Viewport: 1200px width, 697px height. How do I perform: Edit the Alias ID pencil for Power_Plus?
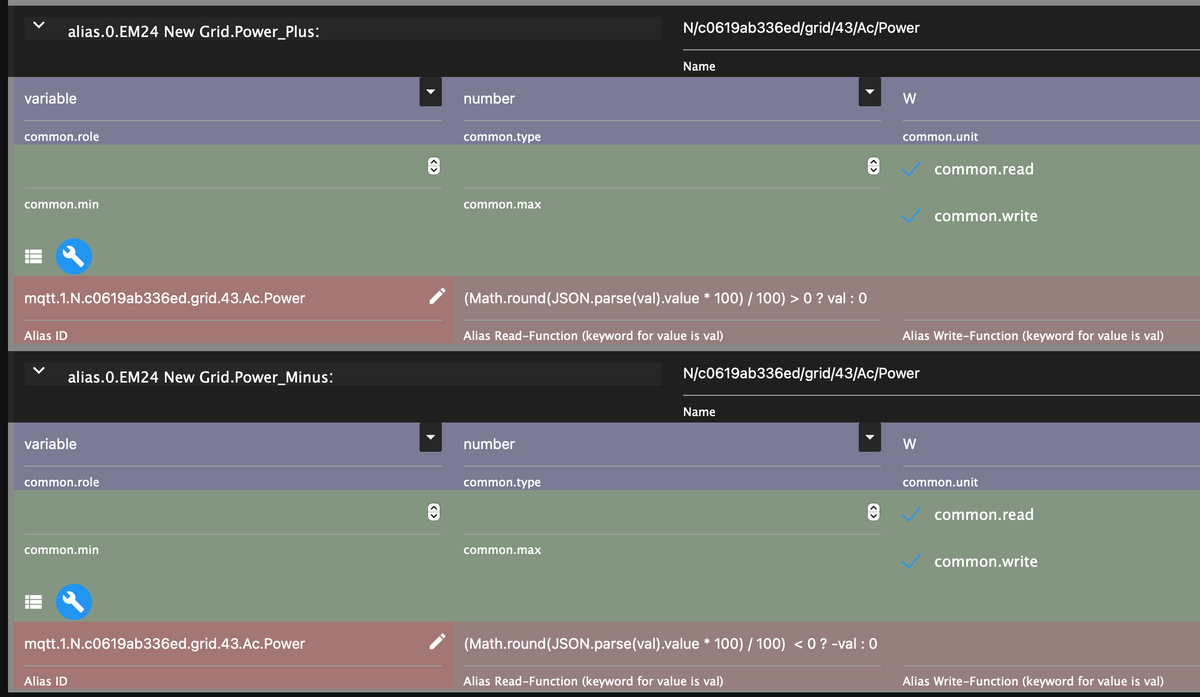(437, 296)
